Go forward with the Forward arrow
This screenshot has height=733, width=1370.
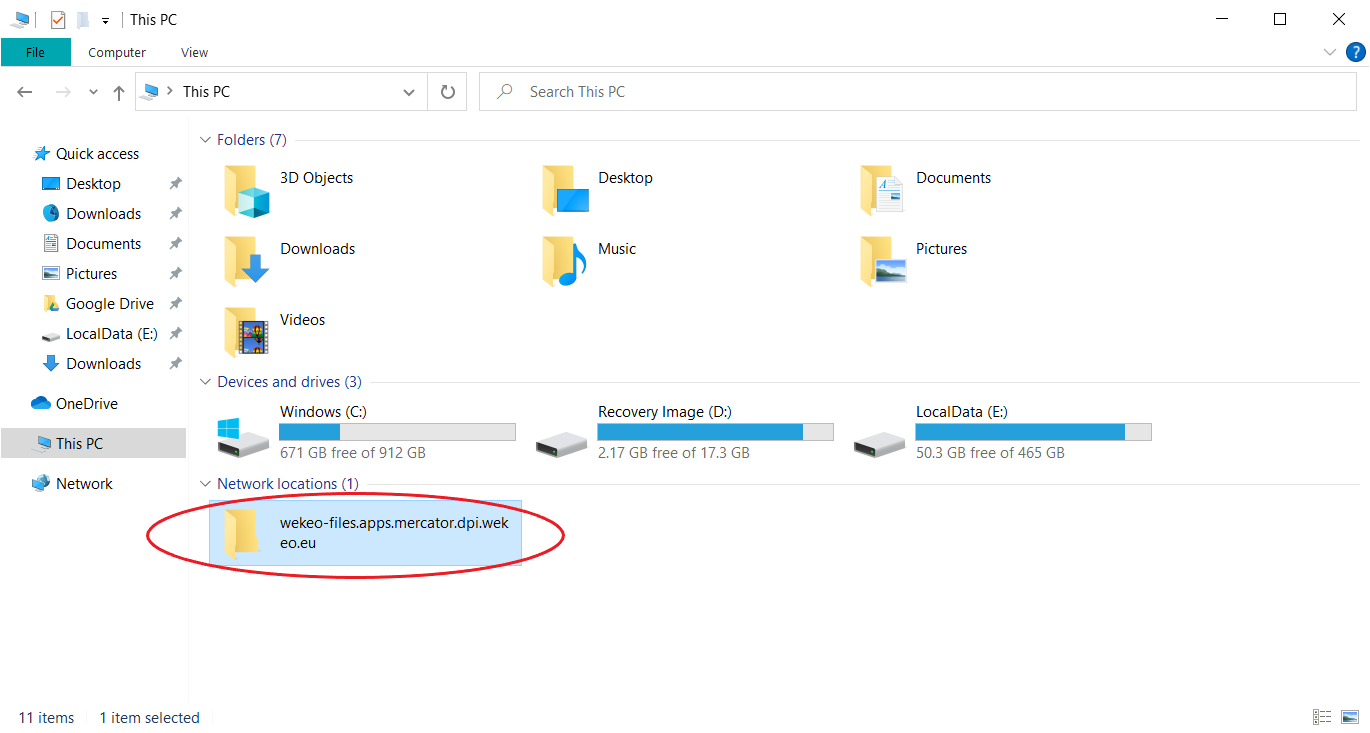click(x=63, y=92)
